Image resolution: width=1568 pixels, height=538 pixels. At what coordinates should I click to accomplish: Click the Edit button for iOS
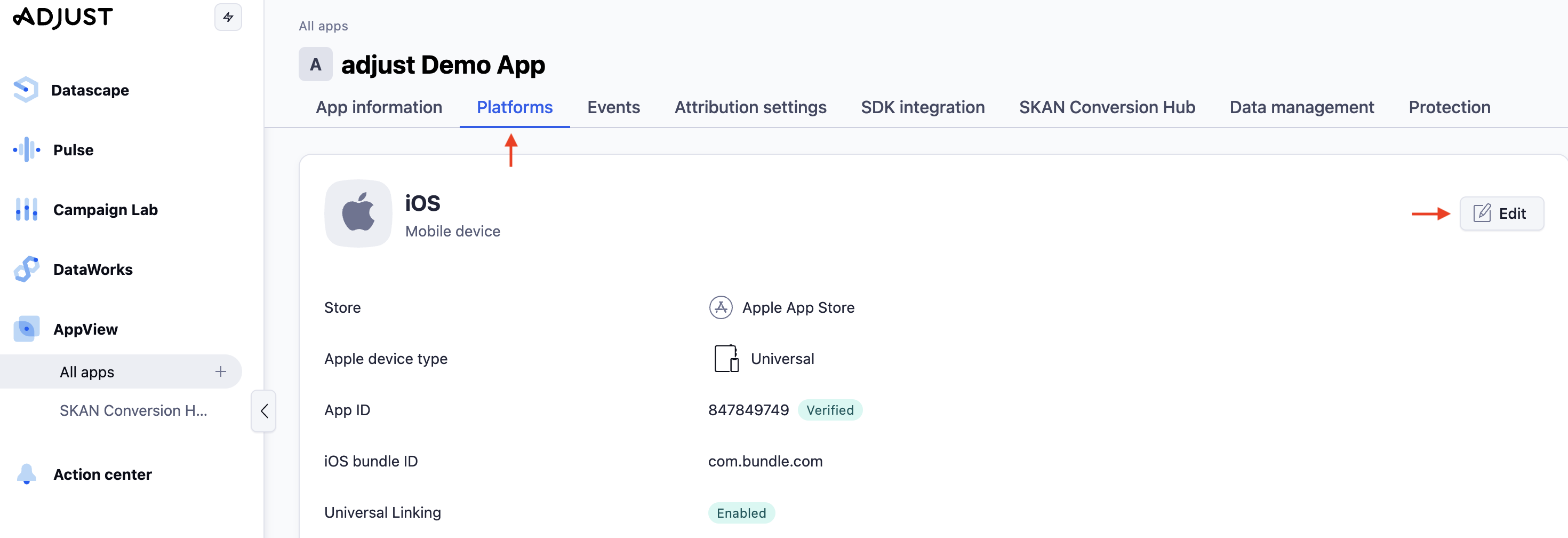(1501, 214)
